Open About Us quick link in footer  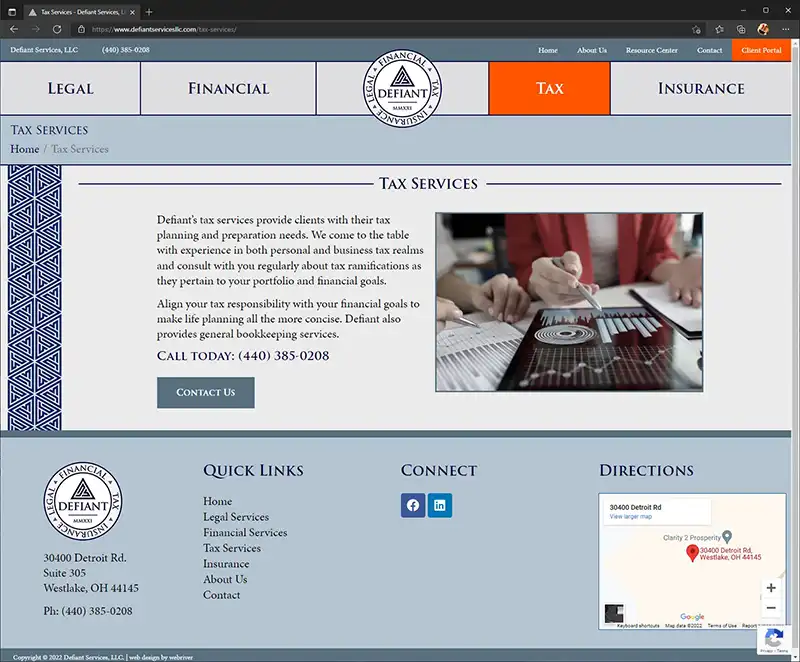tap(225, 579)
